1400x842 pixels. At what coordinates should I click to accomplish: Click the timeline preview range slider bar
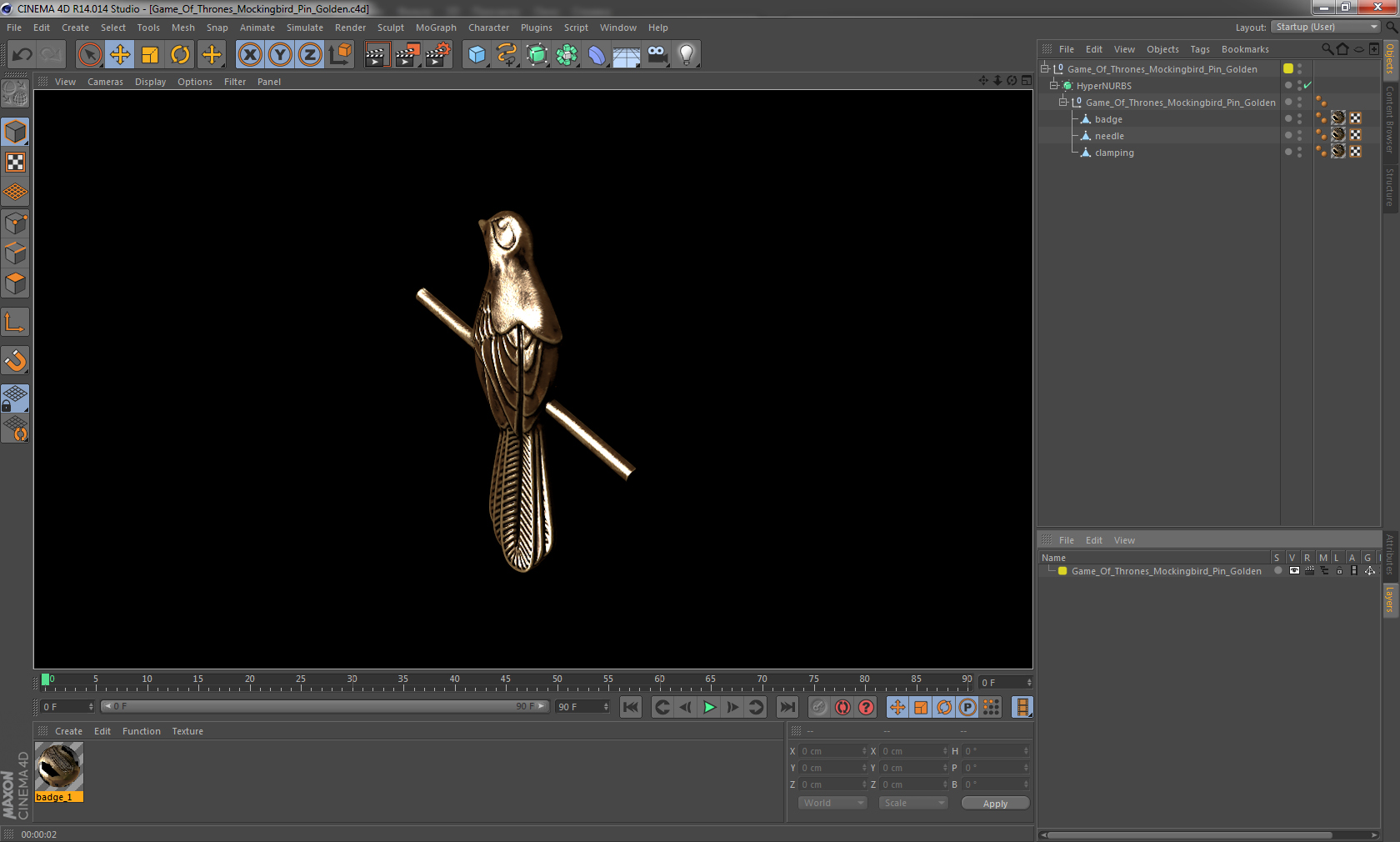[x=325, y=706]
